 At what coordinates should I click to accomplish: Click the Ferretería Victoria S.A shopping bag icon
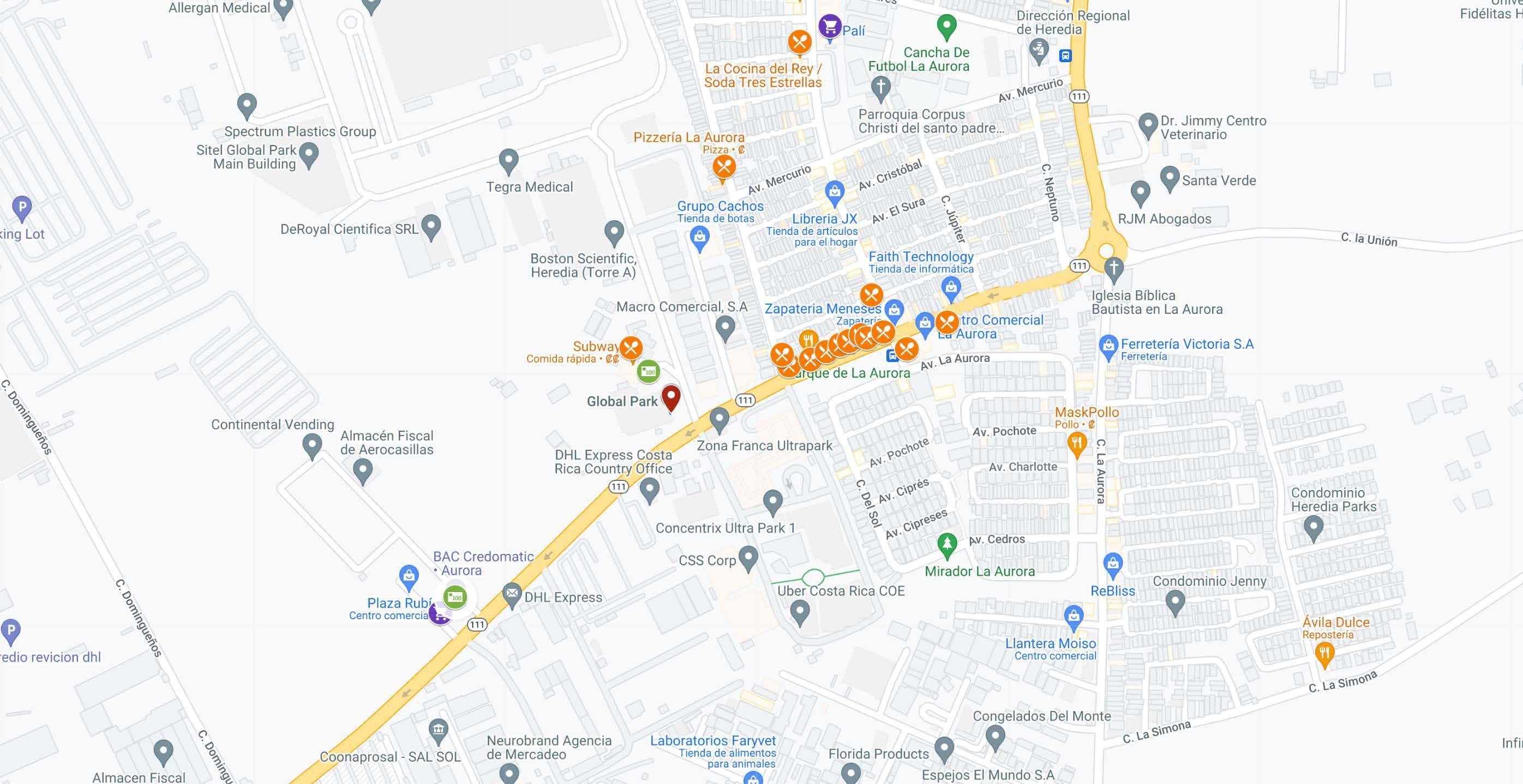[x=1108, y=347]
